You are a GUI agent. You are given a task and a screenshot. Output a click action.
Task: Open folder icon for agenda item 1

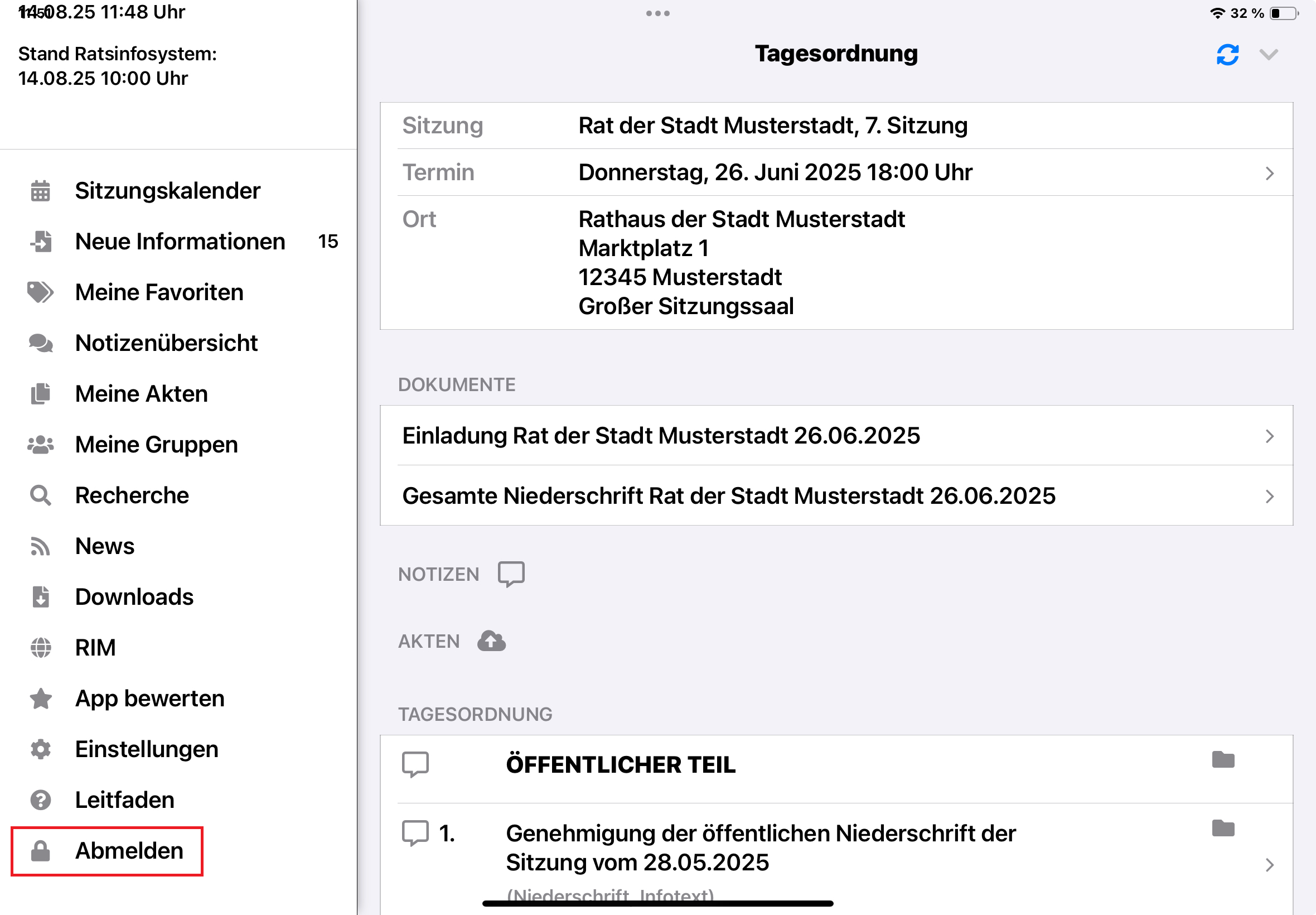click(1223, 829)
